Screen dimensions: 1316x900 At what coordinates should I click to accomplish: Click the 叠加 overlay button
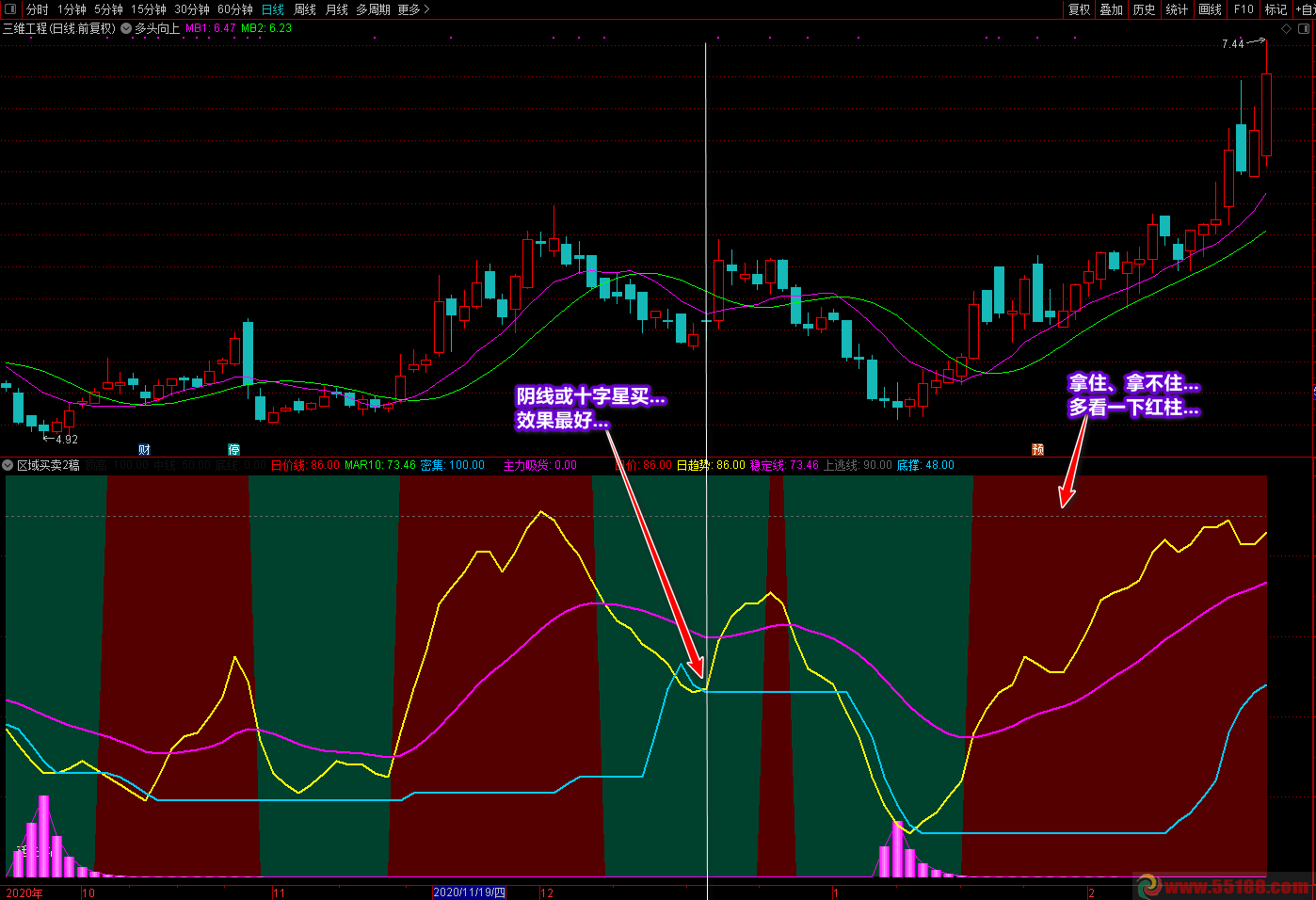[x=1112, y=9]
